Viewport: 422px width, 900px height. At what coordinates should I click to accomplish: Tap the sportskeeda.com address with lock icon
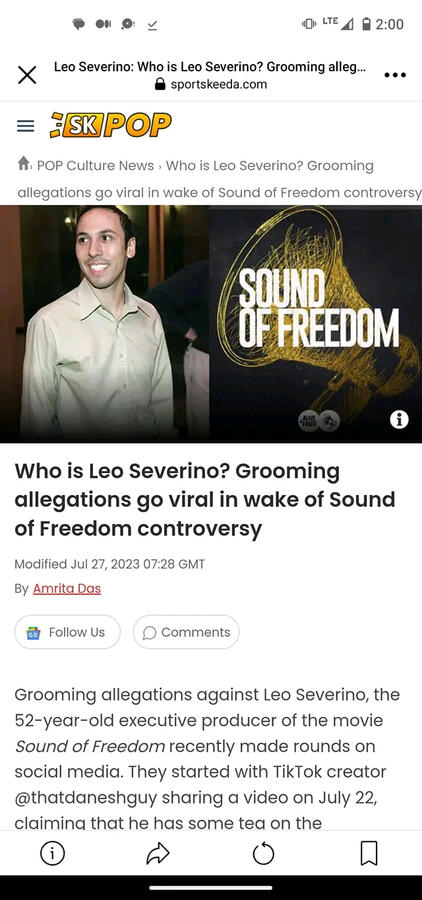211,84
